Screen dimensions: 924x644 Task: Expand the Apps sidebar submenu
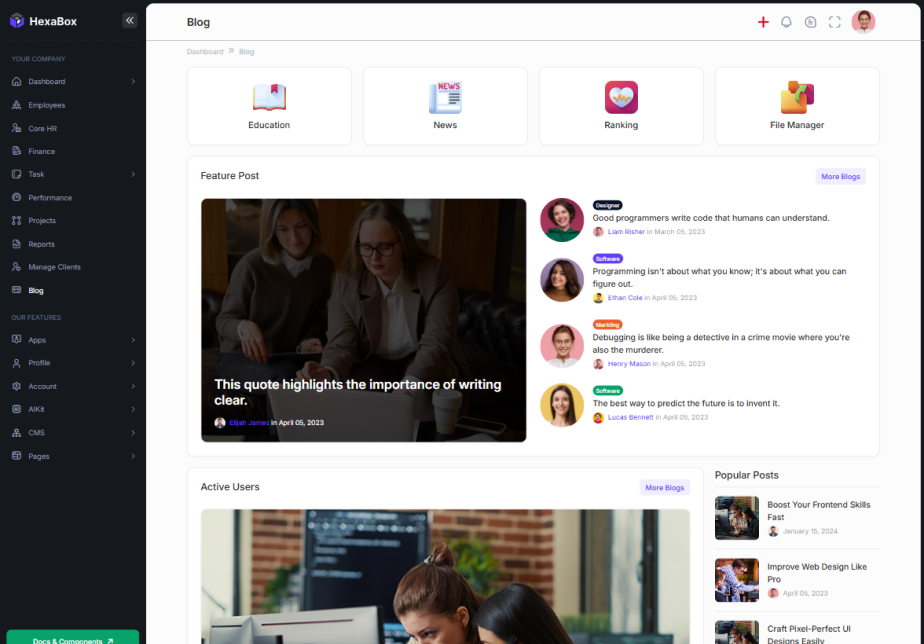click(x=133, y=340)
